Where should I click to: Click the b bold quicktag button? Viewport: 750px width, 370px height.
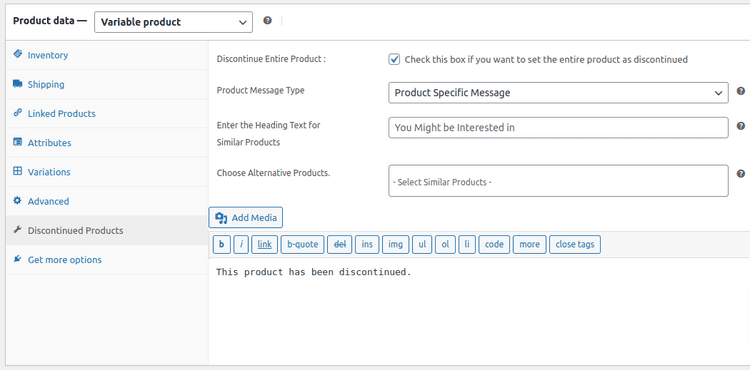pyautogui.click(x=221, y=244)
